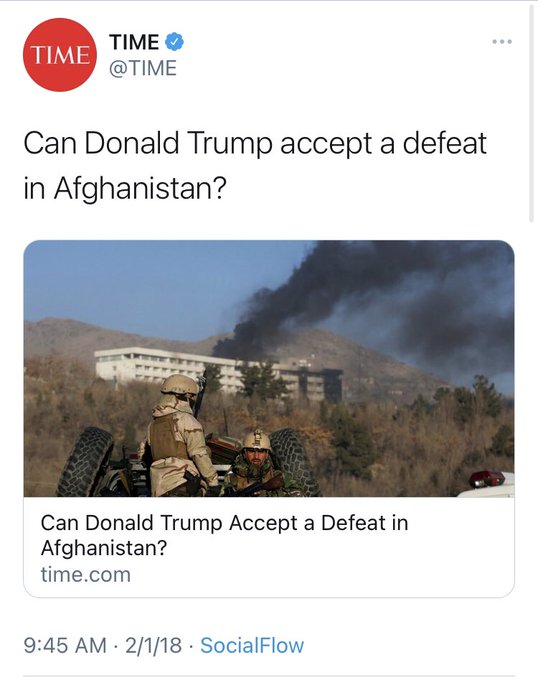
Task: Tap the standing soldier in desert camouflage
Action: pos(179,436)
